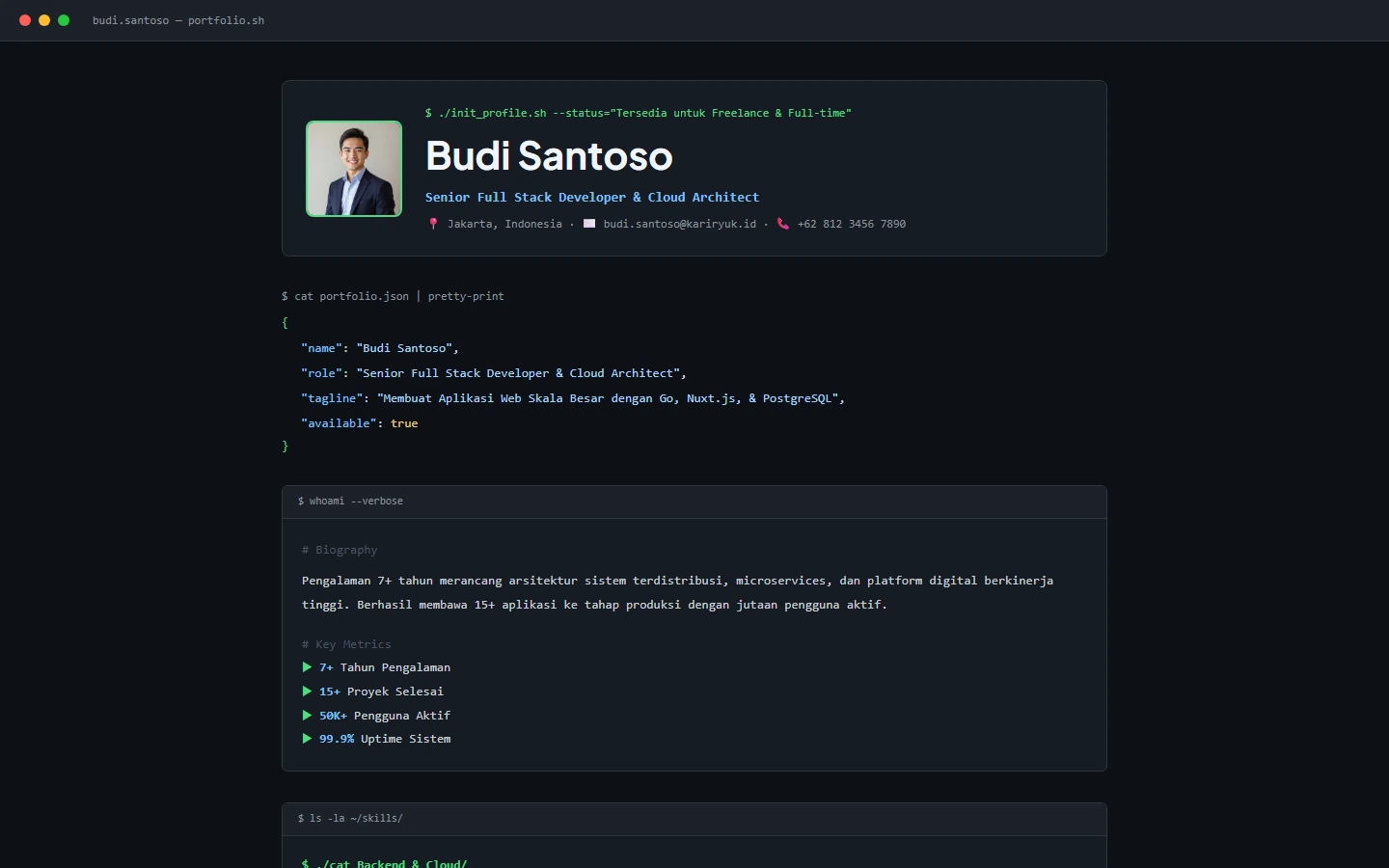1389x868 pixels.
Task: Click the green arrow beside Tahun Pengalaman
Action: pyautogui.click(x=307, y=667)
